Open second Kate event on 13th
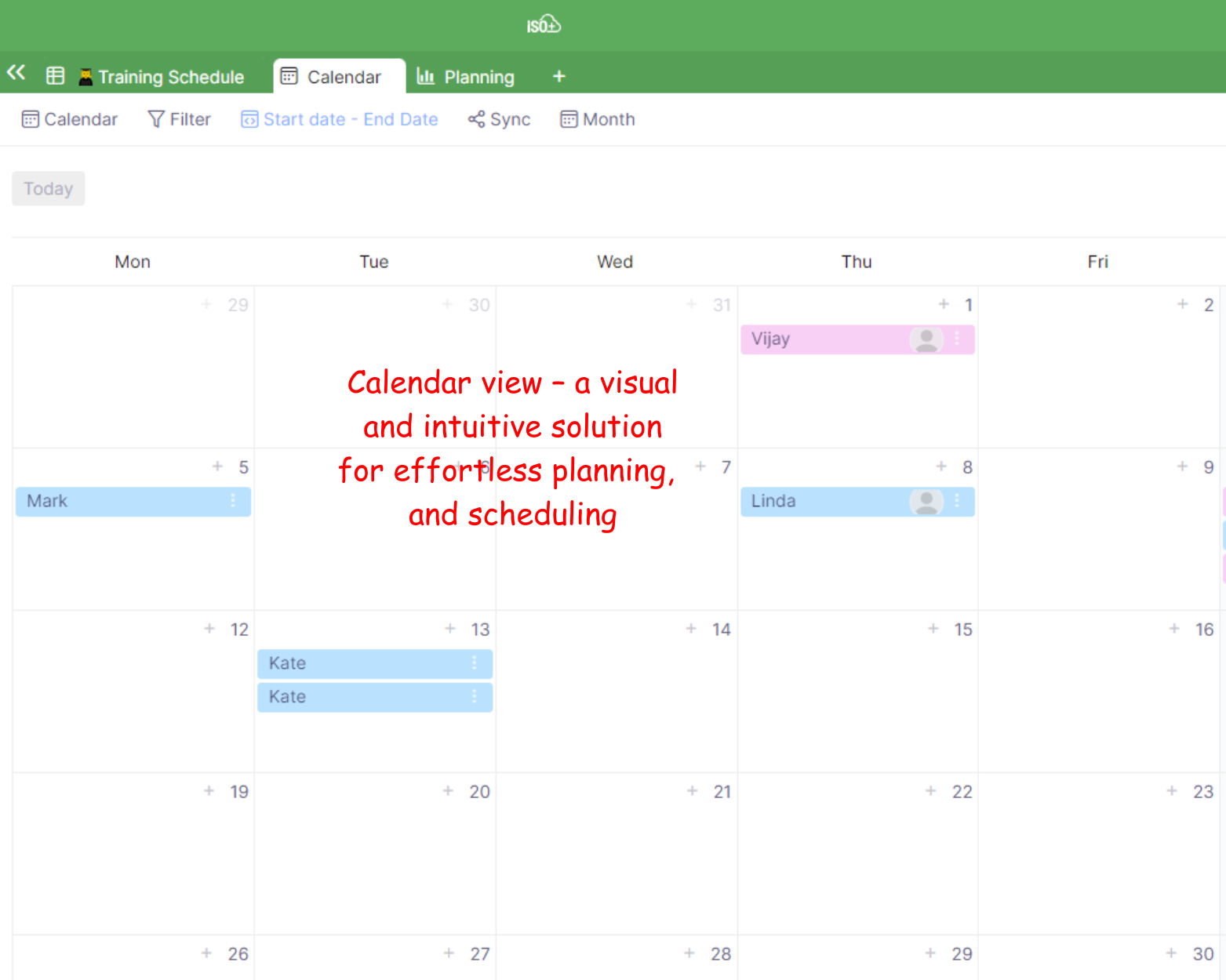Screen dimensions: 1226x980 tap(361, 697)
